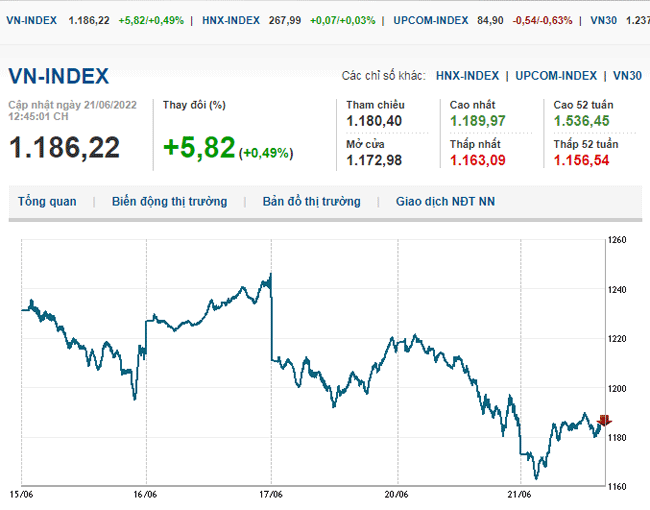Viewport: 650px width, 510px height.
Task: Pick the 20/06 date on the chart axis
Action: click(x=396, y=494)
